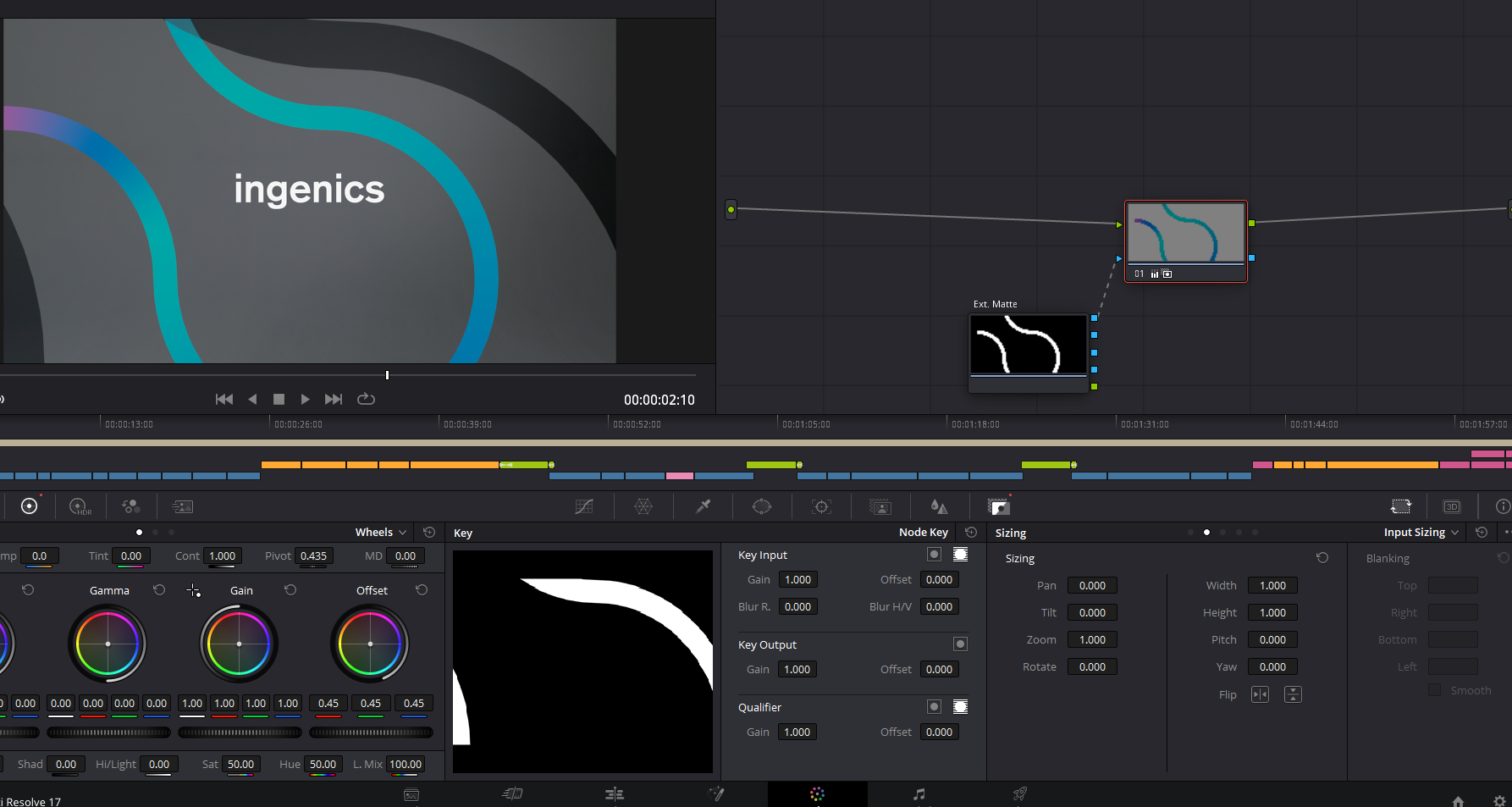The image size is (1512, 807).
Task: Toggle Qualifier invert
Action: (935, 706)
